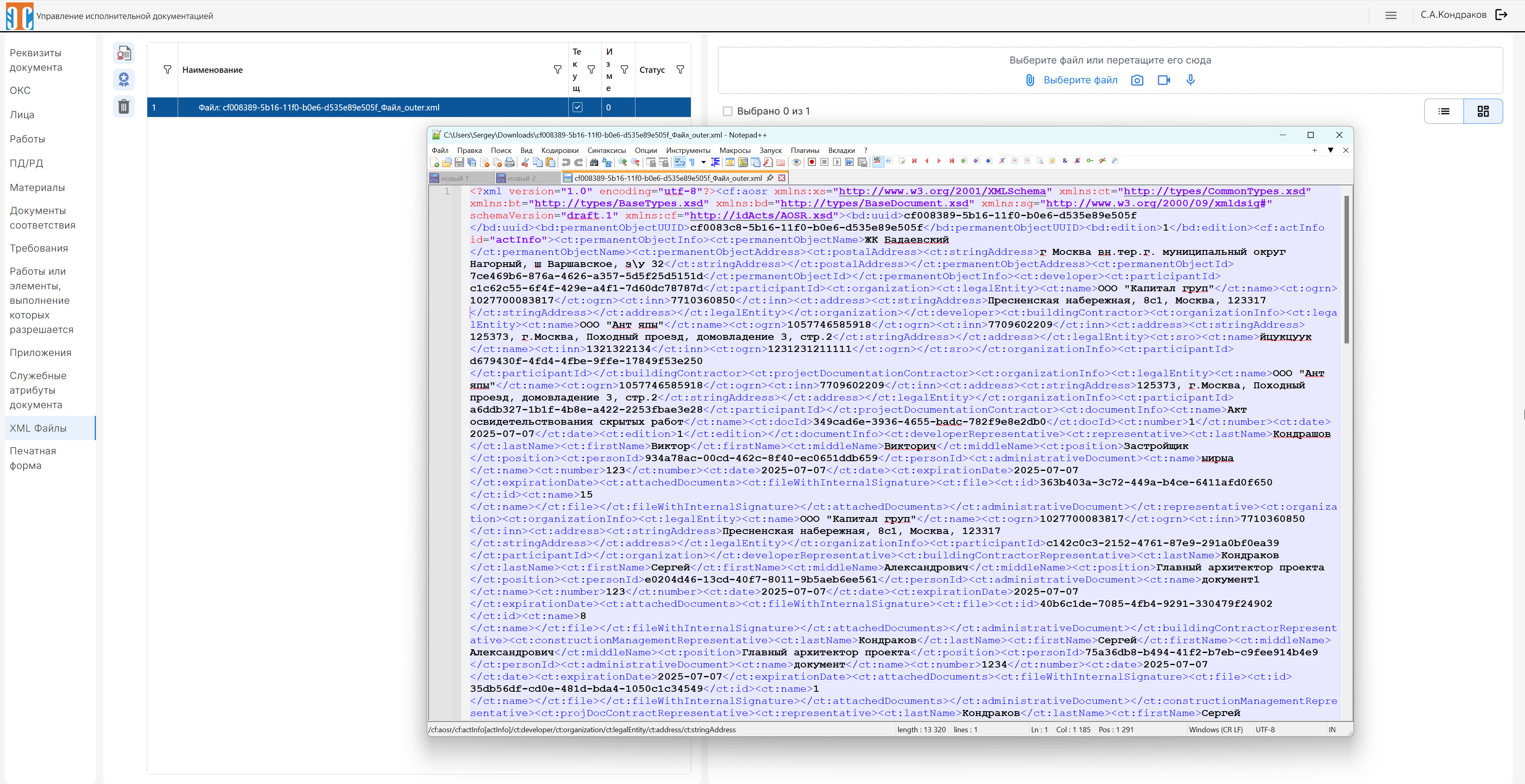The height and width of the screenshot is (784, 1525).
Task: Click the document icon above the badge icon
Action: [x=124, y=54]
